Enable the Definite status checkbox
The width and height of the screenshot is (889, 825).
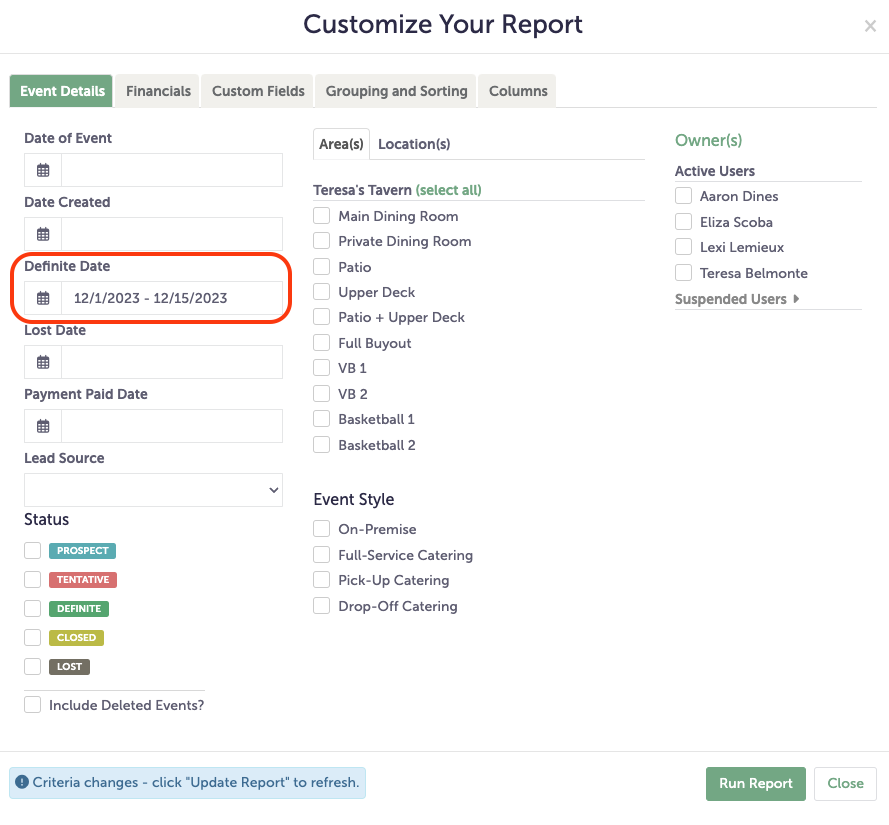point(33,609)
